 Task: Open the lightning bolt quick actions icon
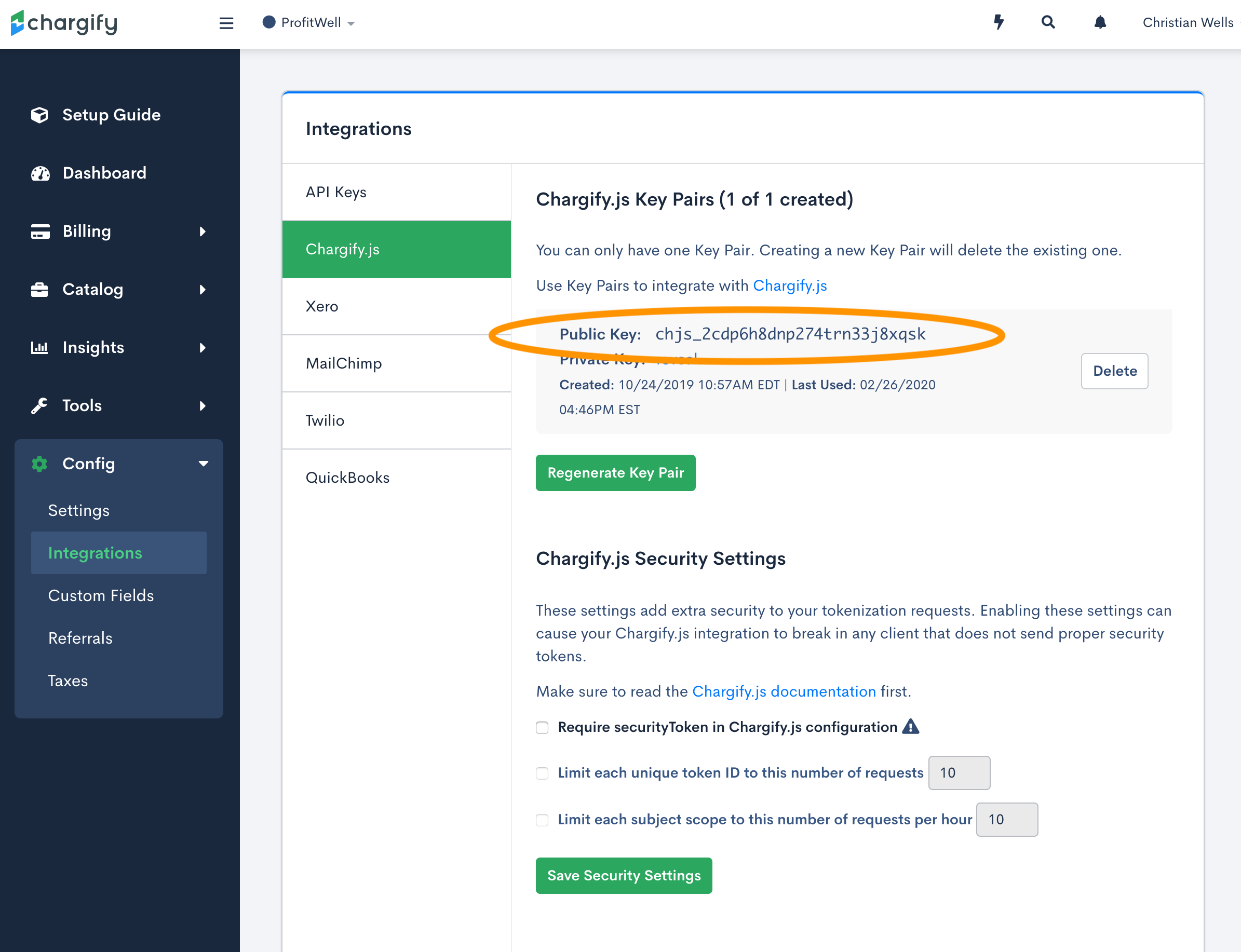[999, 22]
